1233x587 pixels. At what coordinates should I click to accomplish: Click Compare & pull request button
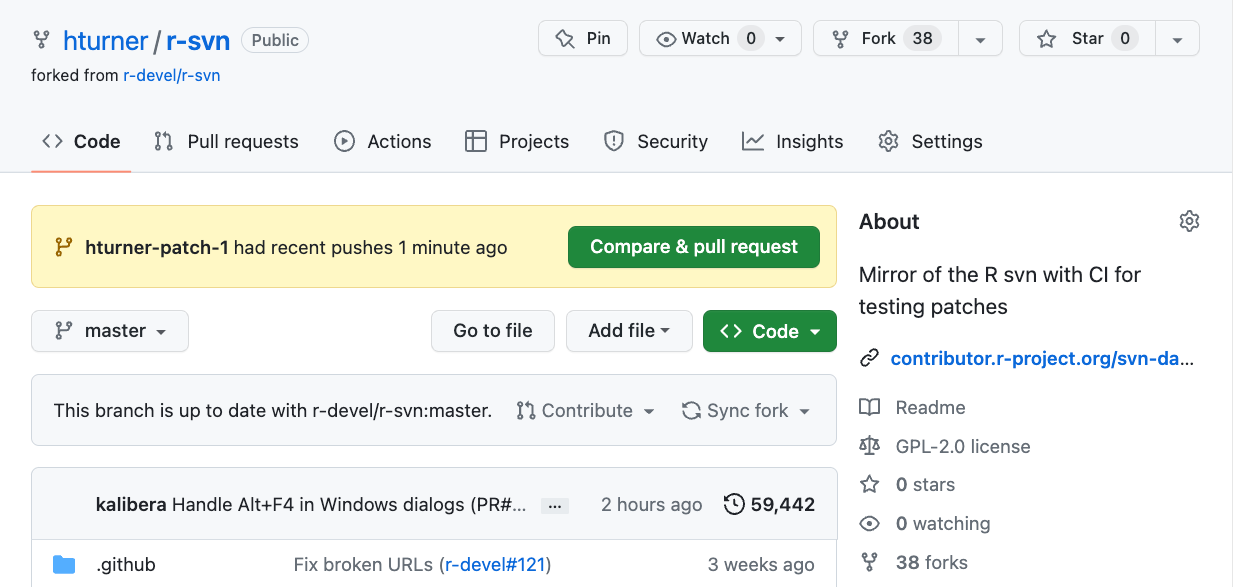(x=694, y=247)
